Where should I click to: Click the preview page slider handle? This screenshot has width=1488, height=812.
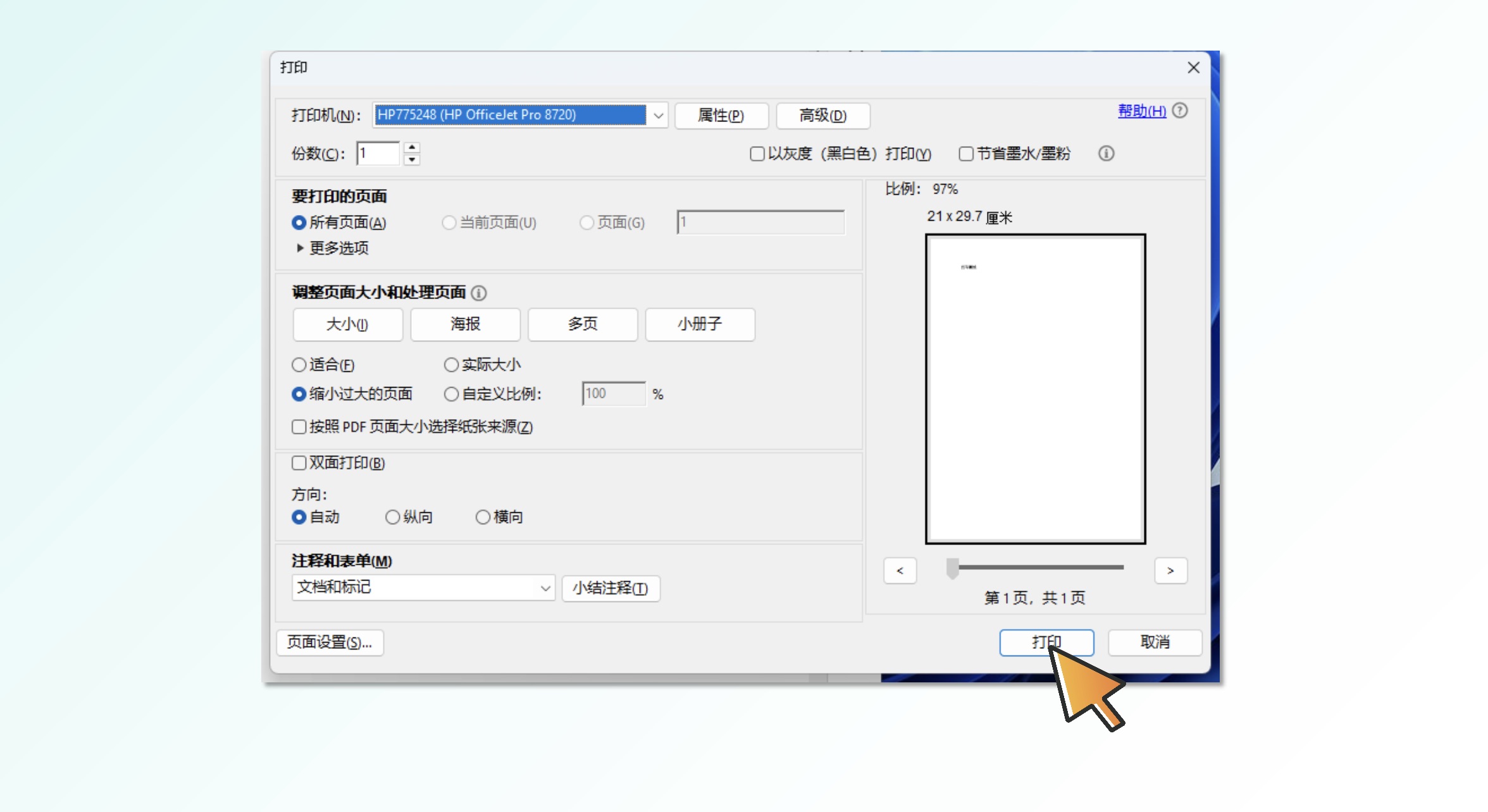pyautogui.click(x=952, y=568)
